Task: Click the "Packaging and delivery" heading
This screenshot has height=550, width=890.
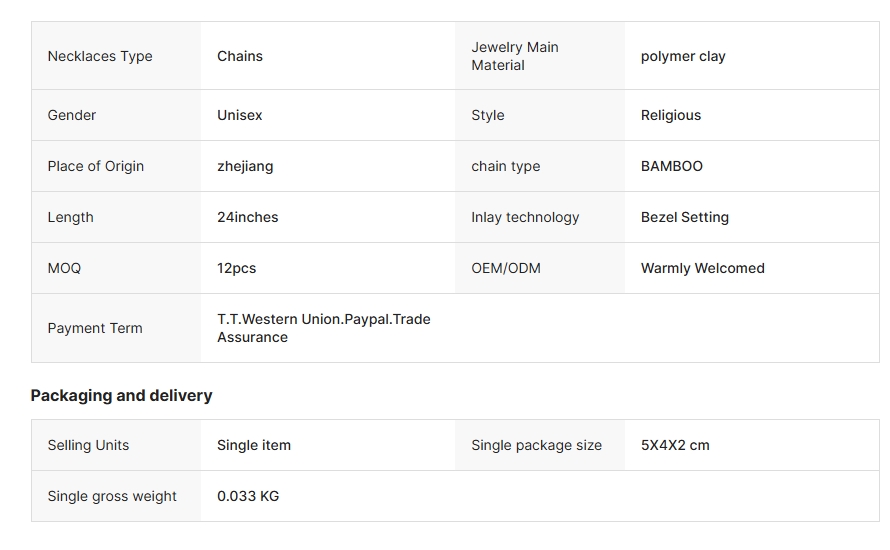Action: click(x=121, y=395)
